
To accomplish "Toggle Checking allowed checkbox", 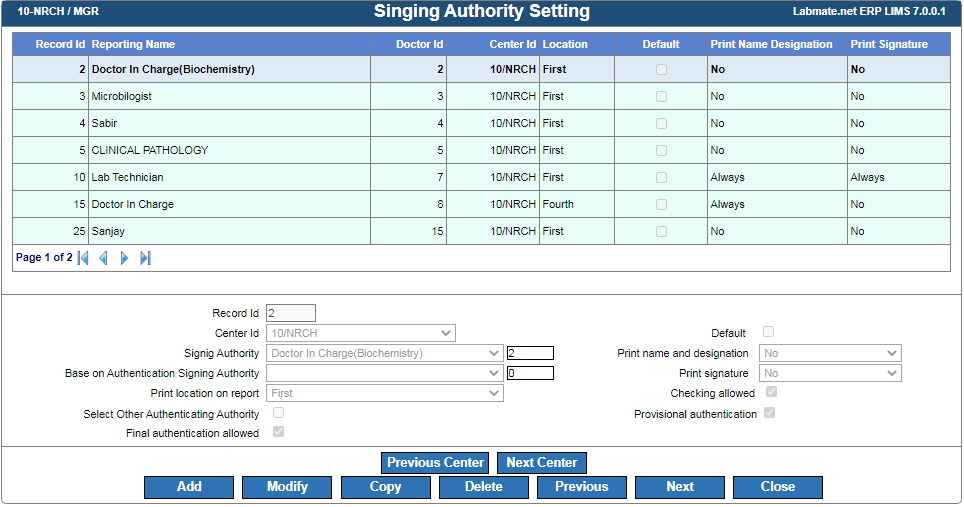I will pyautogui.click(x=771, y=392).
